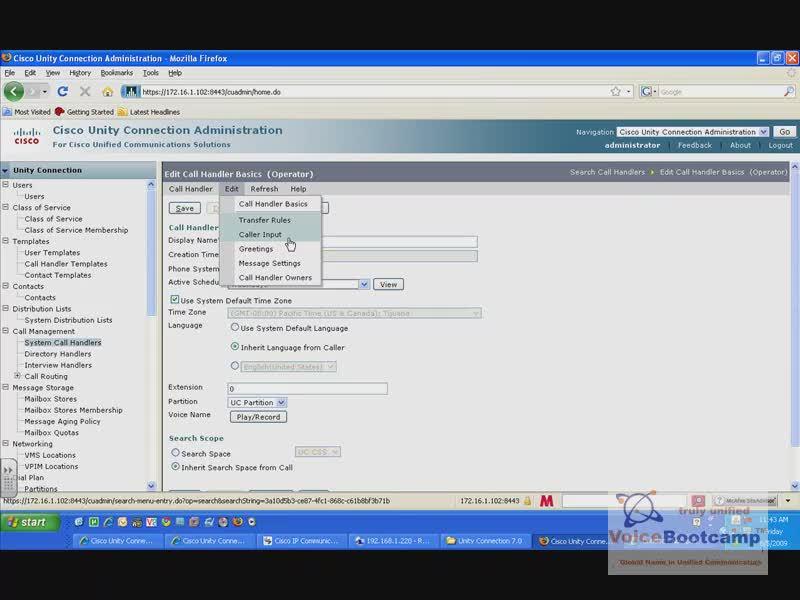Viewport: 800px width, 600px height.
Task: Click the Go navigation button
Action: [x=784, y=132]
